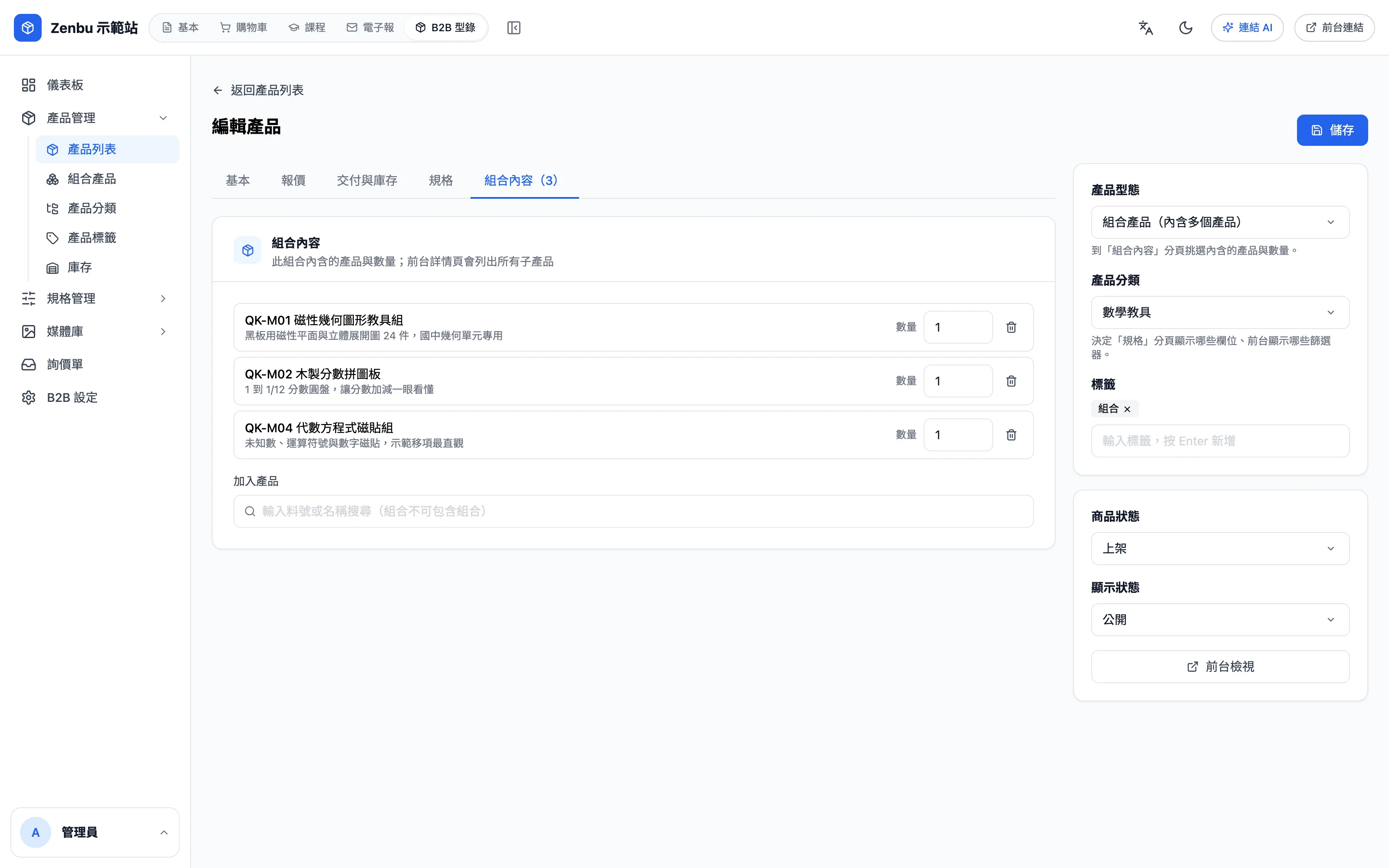Viewport: 1389px width, 868px height.
Task: Expand the 管理員 account menu
Action: (95, 832)
